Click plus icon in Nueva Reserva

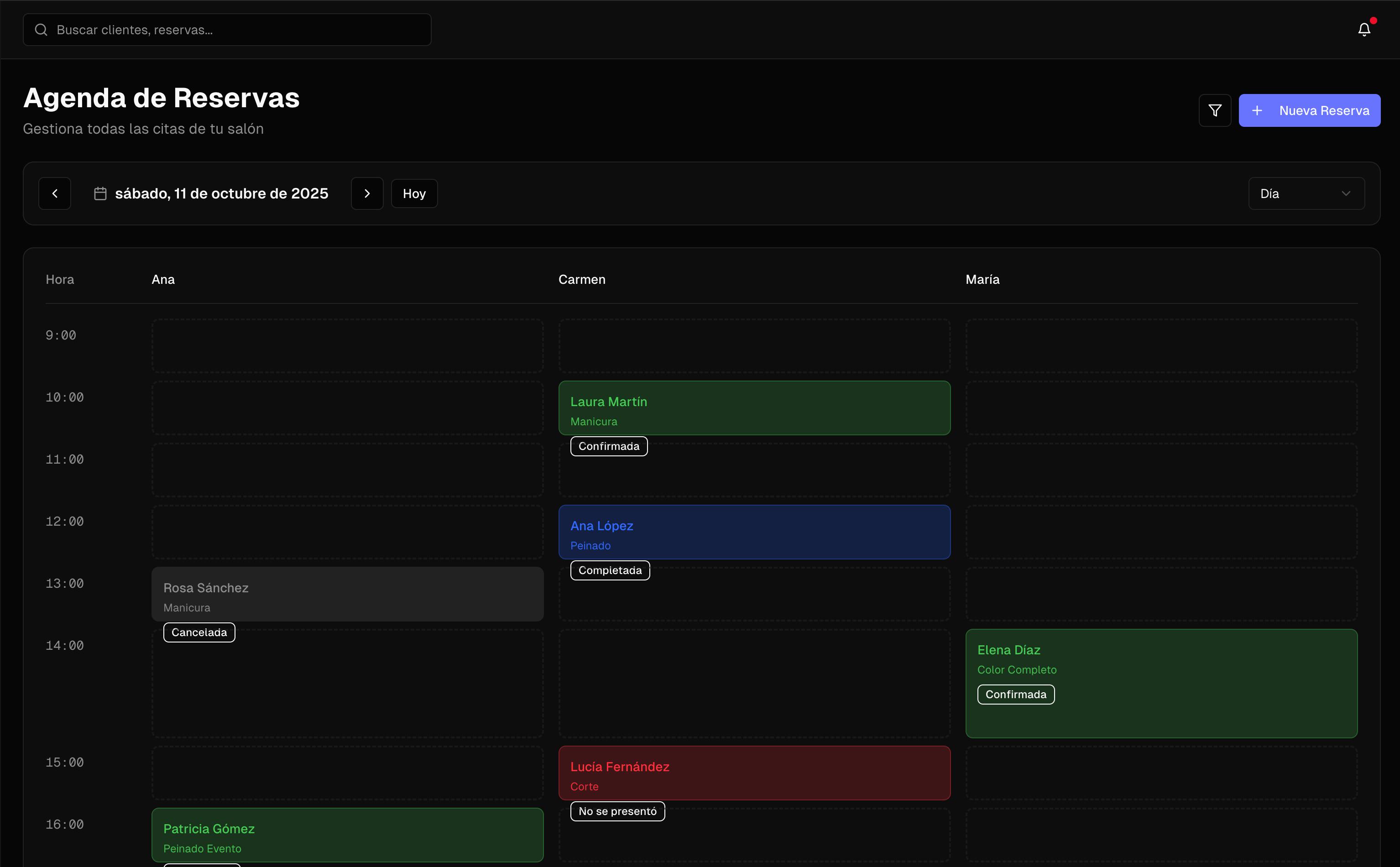click(1257, 111)
